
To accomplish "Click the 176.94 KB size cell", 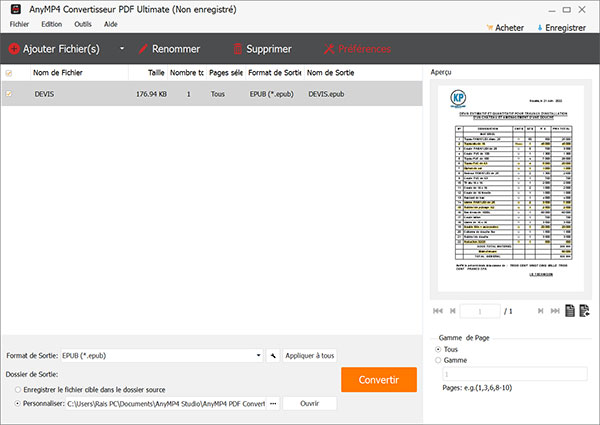I will (152, 94).
